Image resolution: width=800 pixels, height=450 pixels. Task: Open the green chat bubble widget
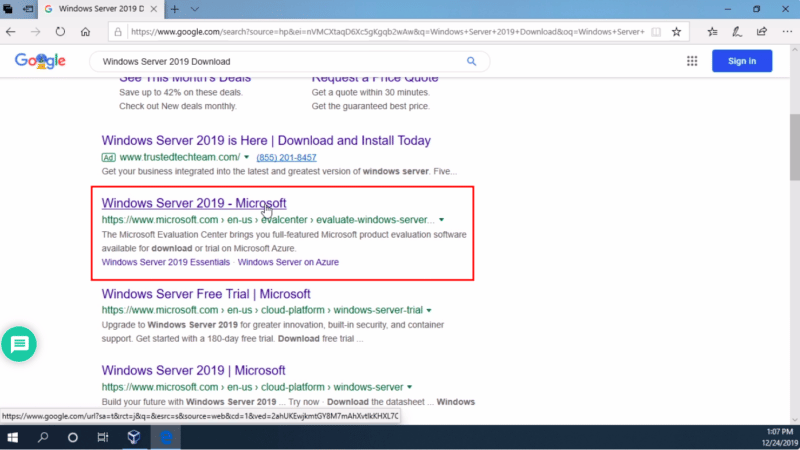19,344
